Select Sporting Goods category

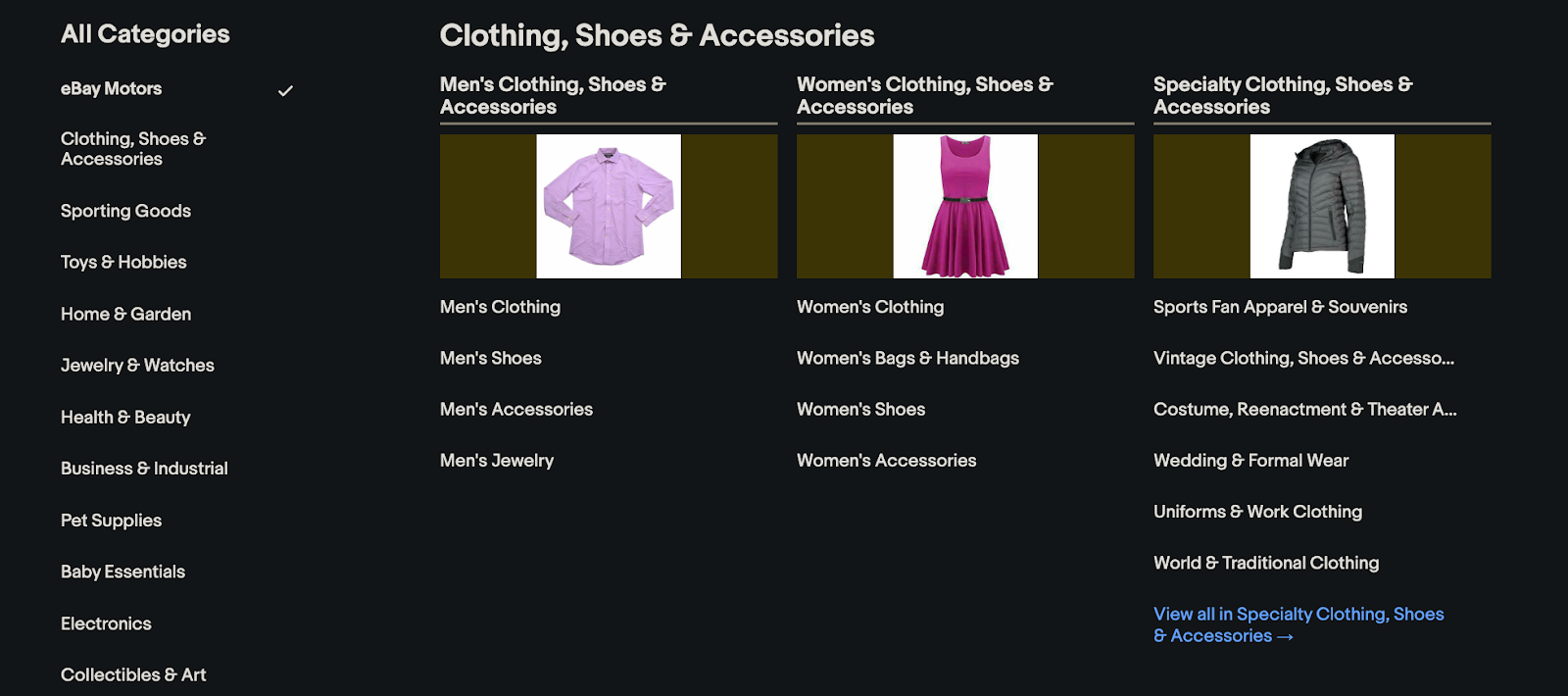coord(125,211)
